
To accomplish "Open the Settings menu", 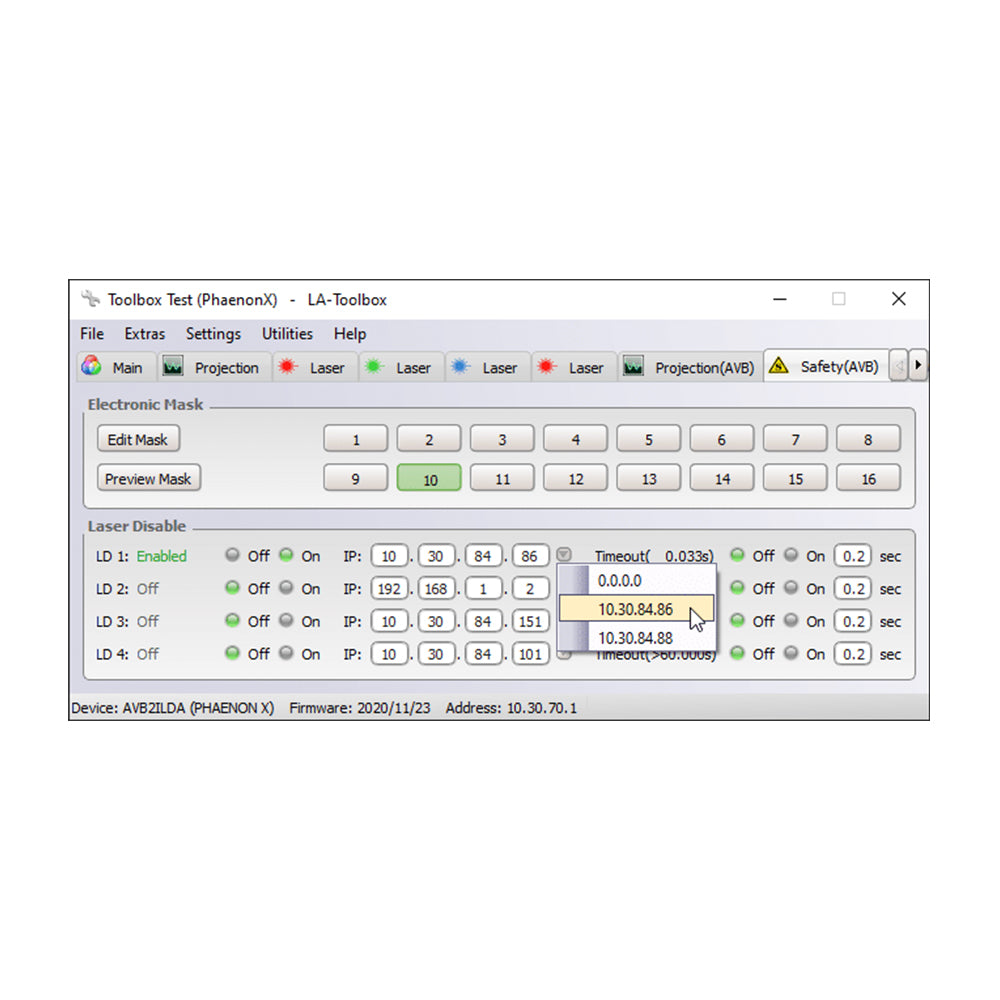I will point(213,334).
